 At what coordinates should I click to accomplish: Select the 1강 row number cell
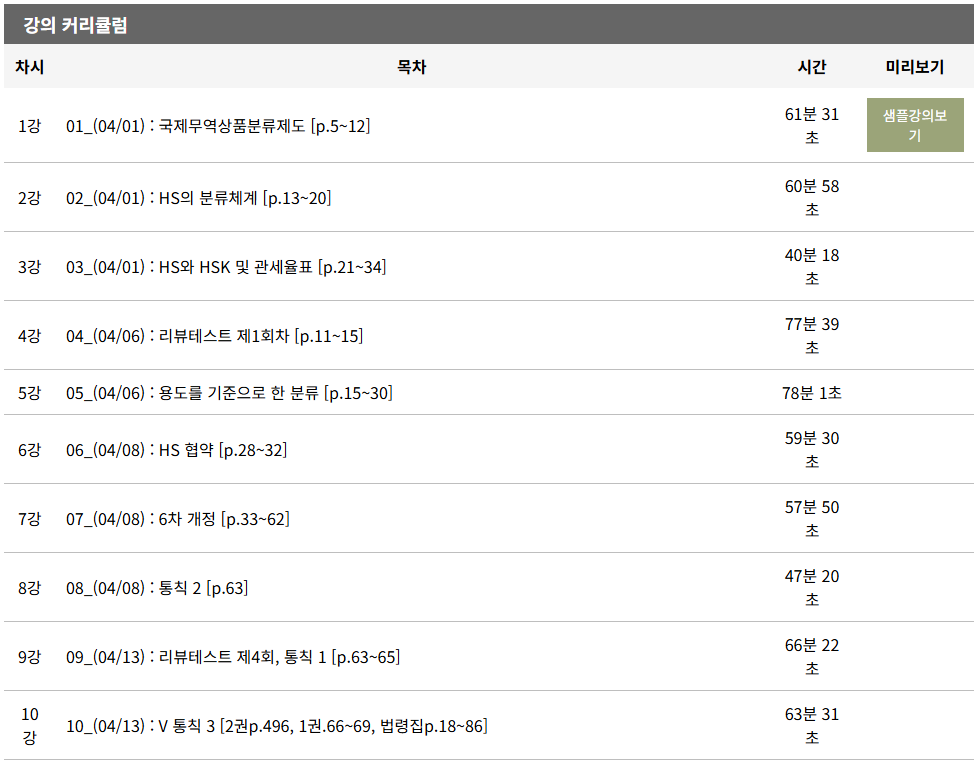[29, 126]
